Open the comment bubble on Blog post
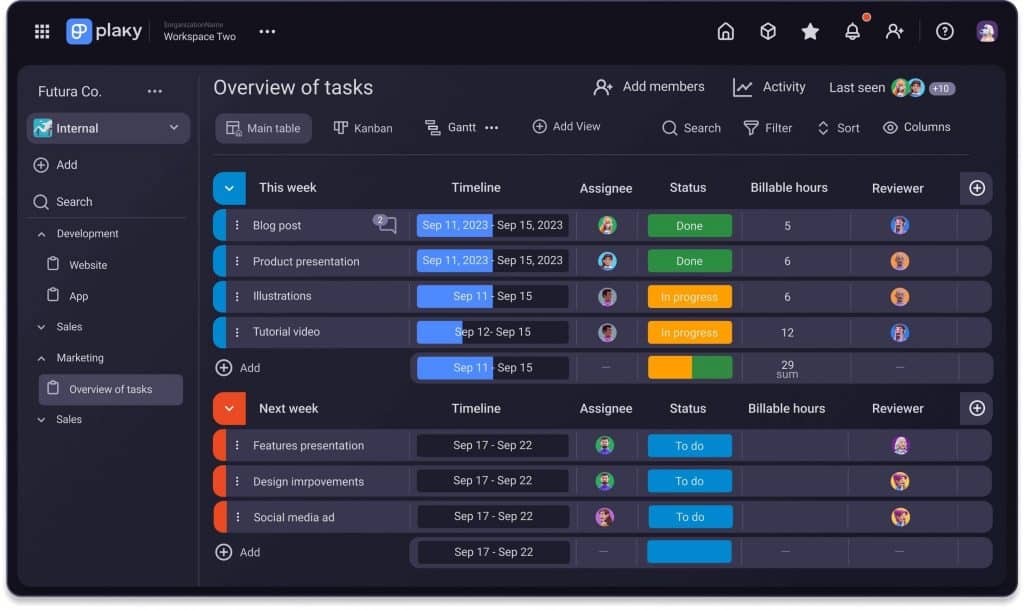The height and width of the screenshot is (609, 1024). click(x=386, y=225)
